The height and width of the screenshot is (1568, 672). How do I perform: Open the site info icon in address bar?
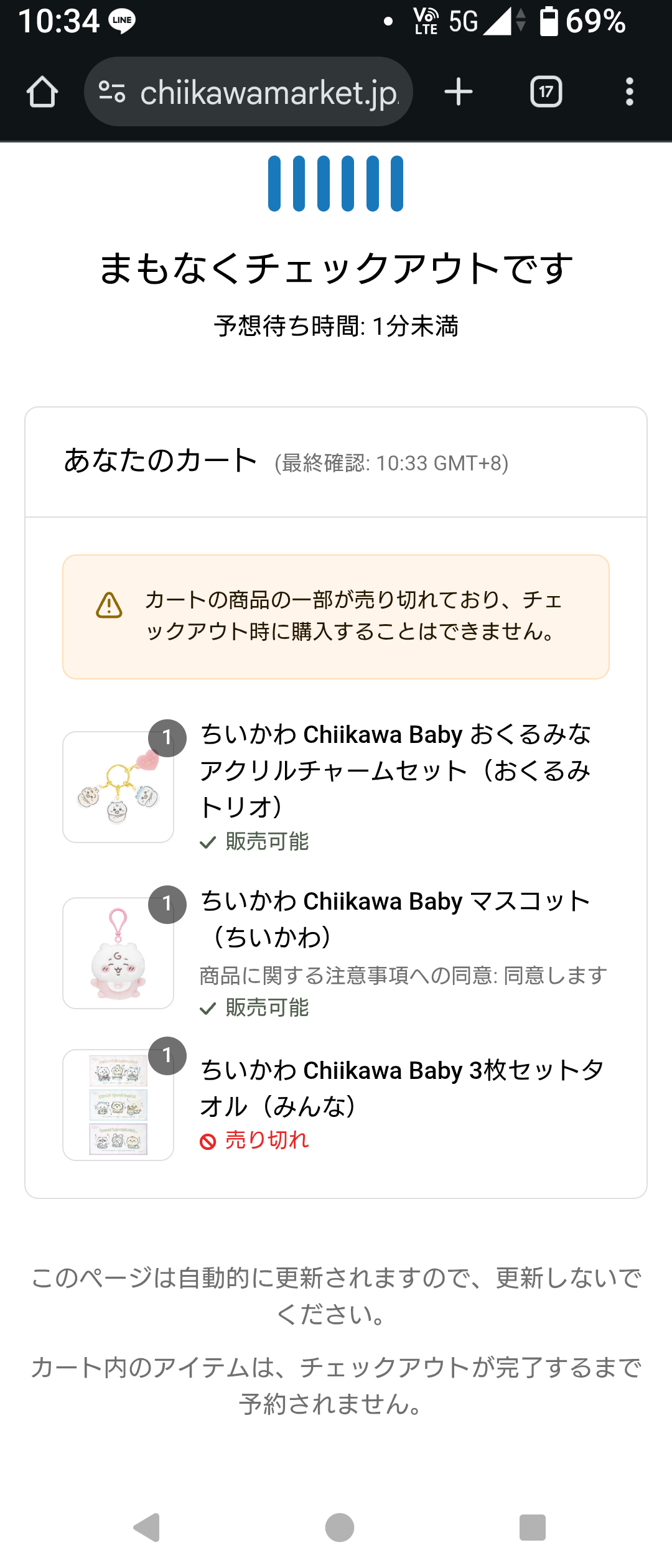point(112,92)
